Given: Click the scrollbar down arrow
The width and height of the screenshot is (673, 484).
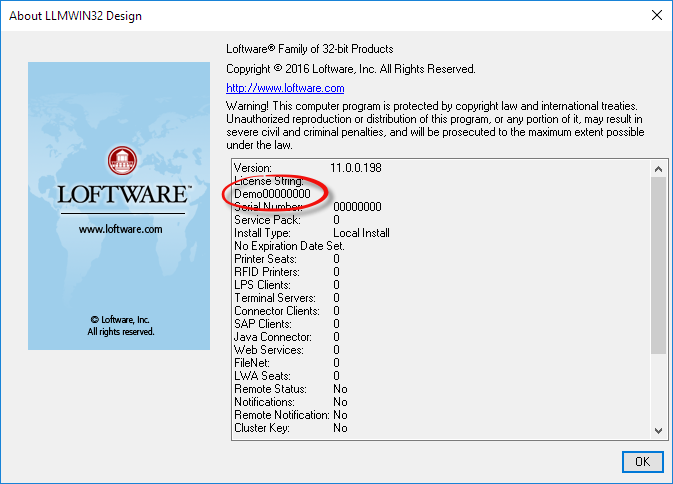Looking at the screenshot, I should [x=658, y=431].
